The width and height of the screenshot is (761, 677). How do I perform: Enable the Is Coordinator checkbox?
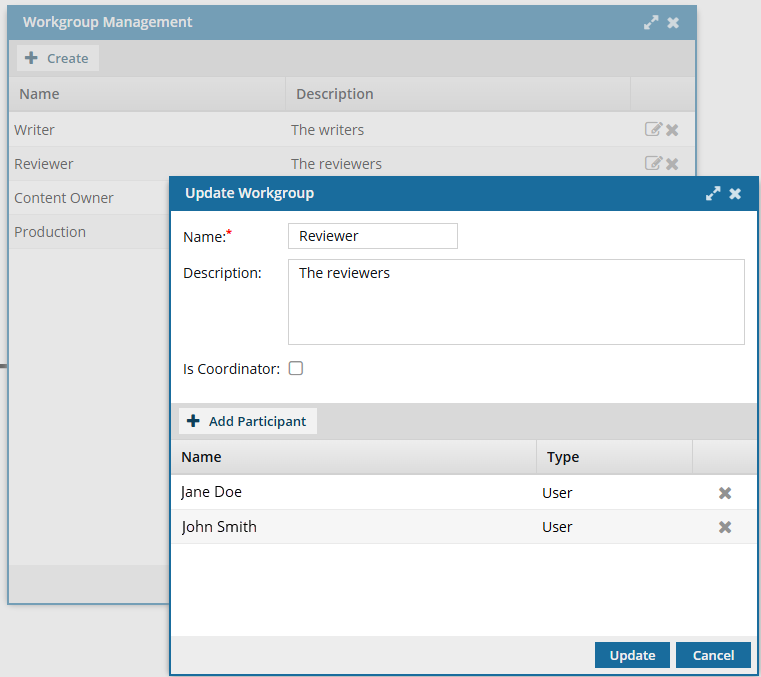296,368
